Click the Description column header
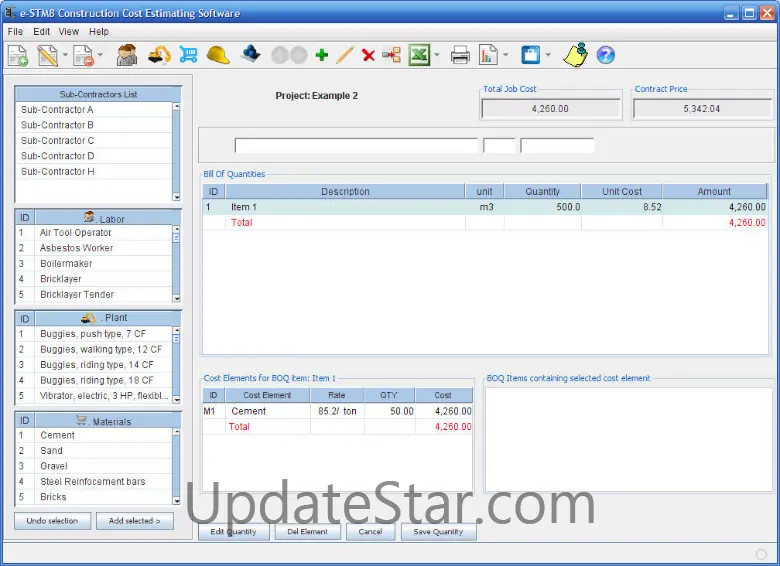This screenshot has height=566, width=780. click(x=345, y=191)
